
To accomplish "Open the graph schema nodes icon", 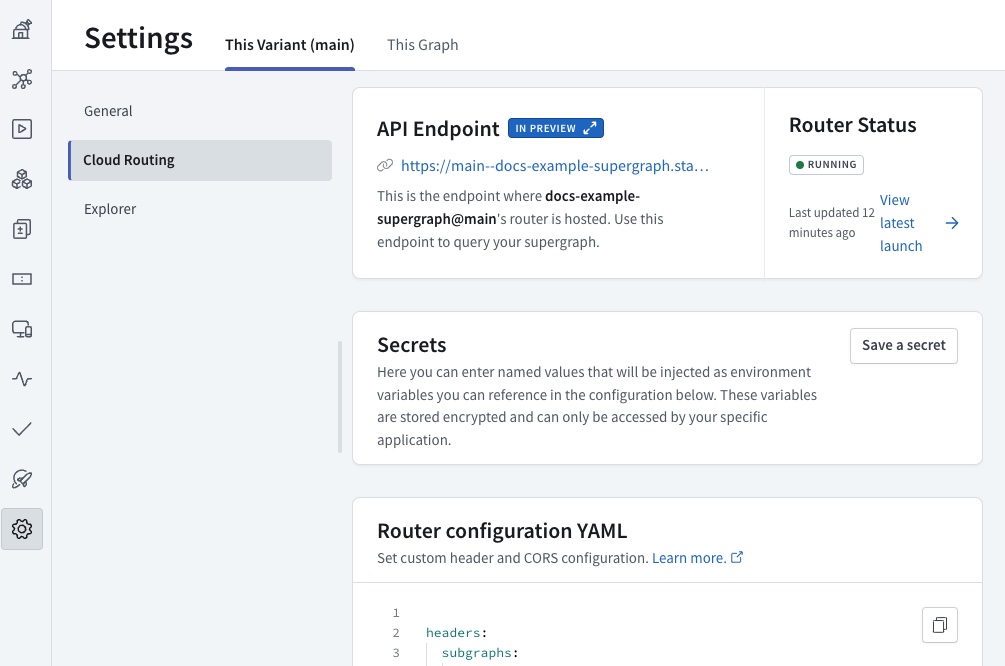I will point(22,79).
